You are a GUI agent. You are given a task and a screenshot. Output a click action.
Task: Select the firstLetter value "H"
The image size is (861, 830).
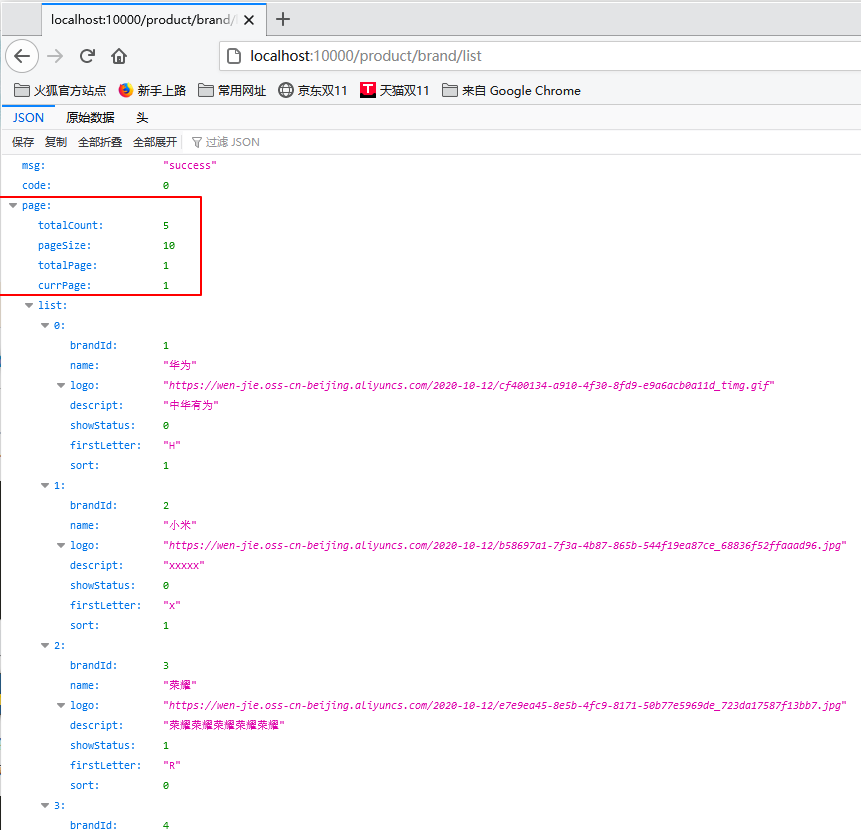point(171,445)
